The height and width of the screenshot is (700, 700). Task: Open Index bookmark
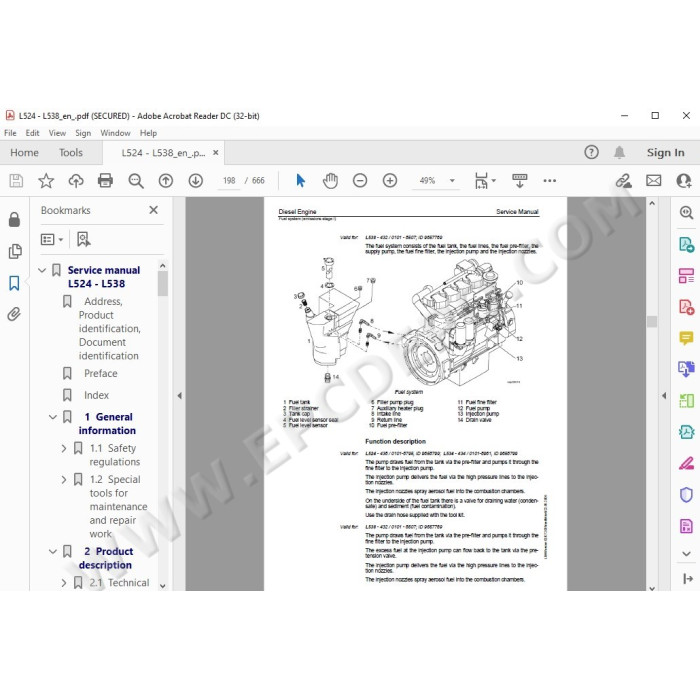click(96, 395)
